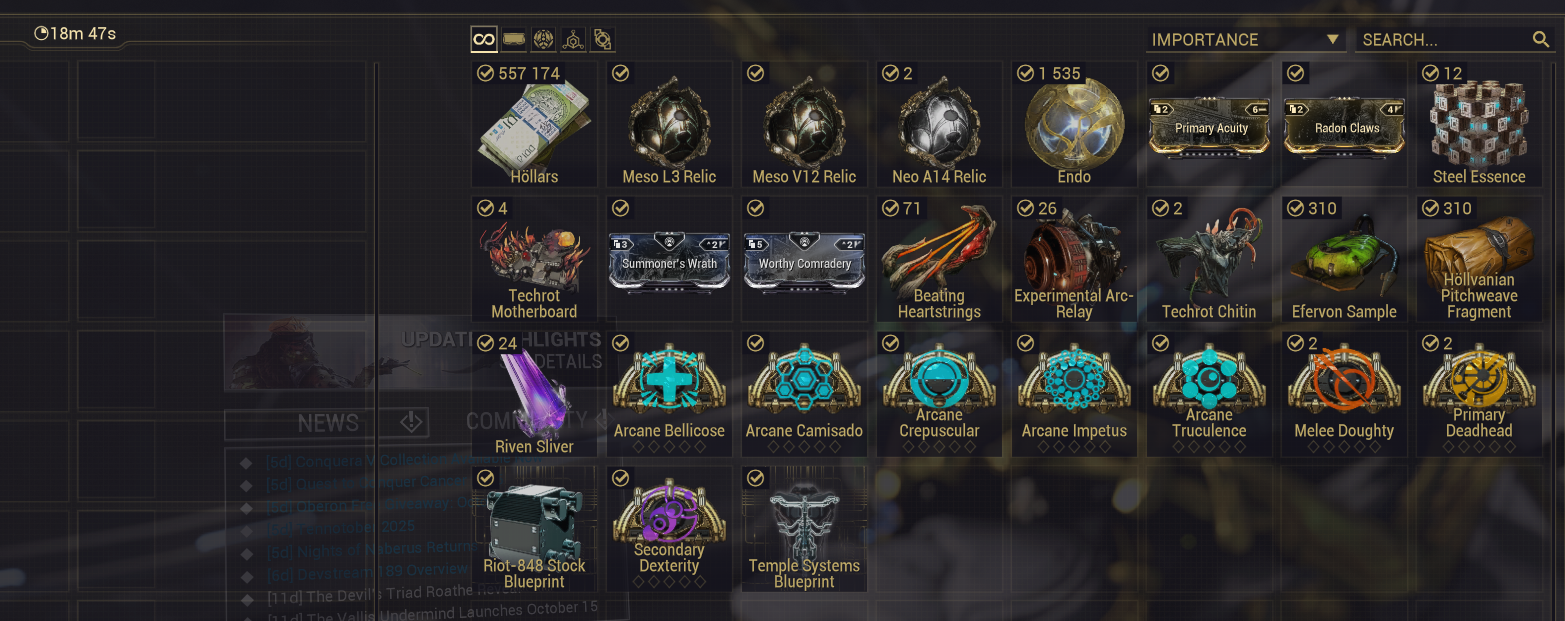1565x621 pixels.
Task: Switch to the Mods filter tab
Action: pos(514,40)
